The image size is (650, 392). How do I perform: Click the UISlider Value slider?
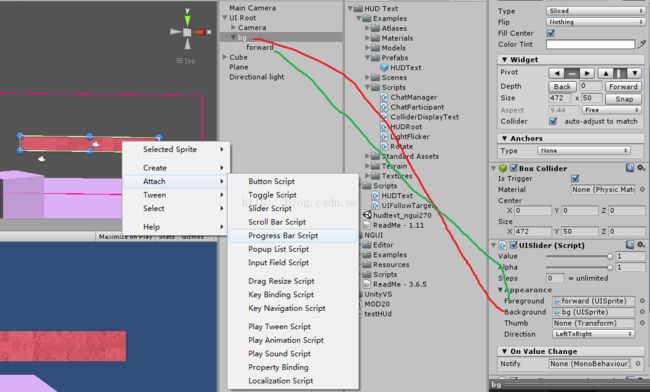(579, 256)
